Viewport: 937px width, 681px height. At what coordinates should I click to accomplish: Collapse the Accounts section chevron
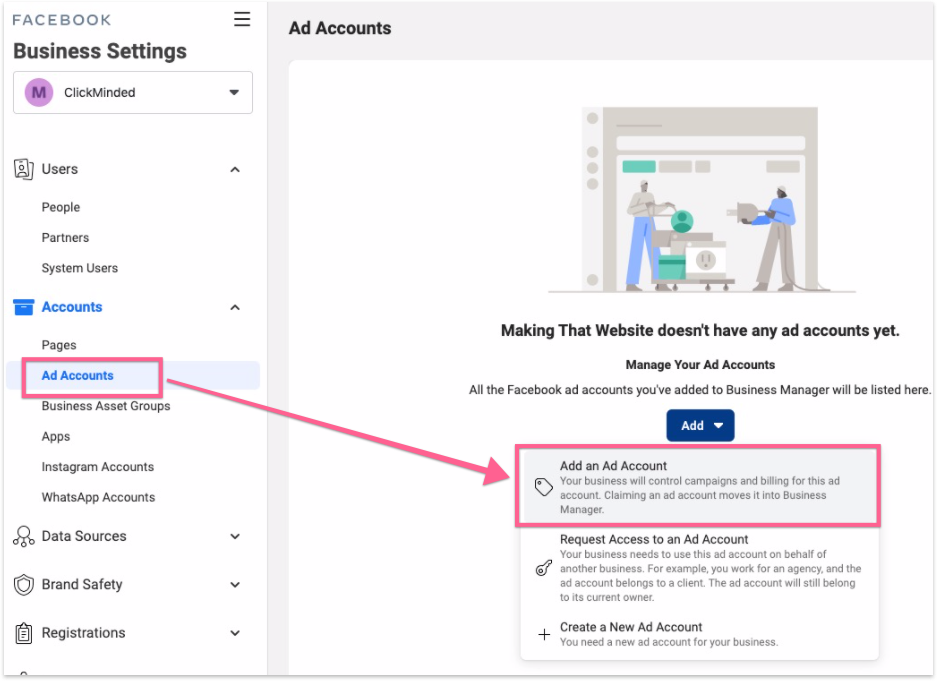[235, 307]
